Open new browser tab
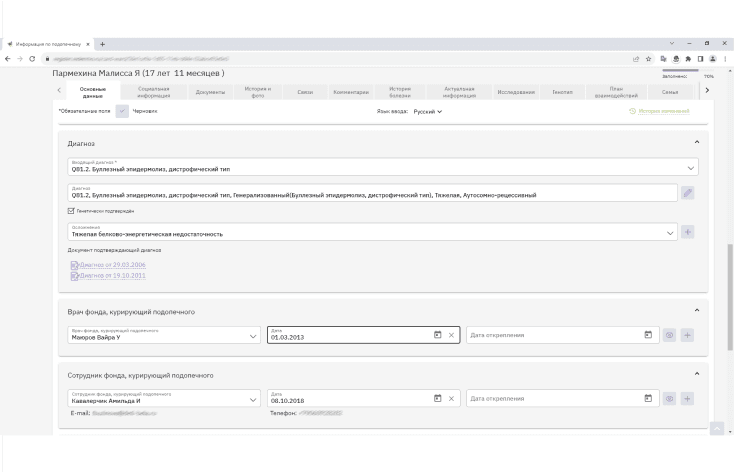Image resolution: width=735 pixels, height=473 pixels. pyautogui.click(x=102, y=44)
